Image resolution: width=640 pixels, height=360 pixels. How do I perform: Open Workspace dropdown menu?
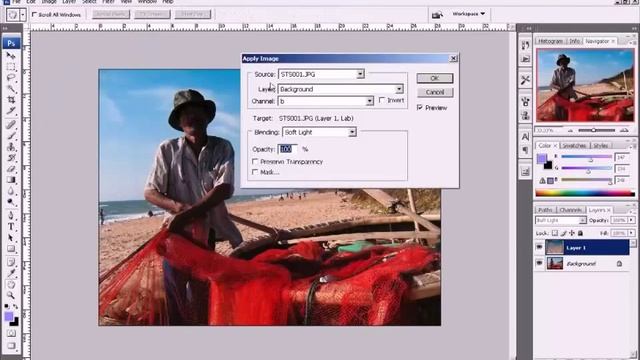[x=469, y=14]
